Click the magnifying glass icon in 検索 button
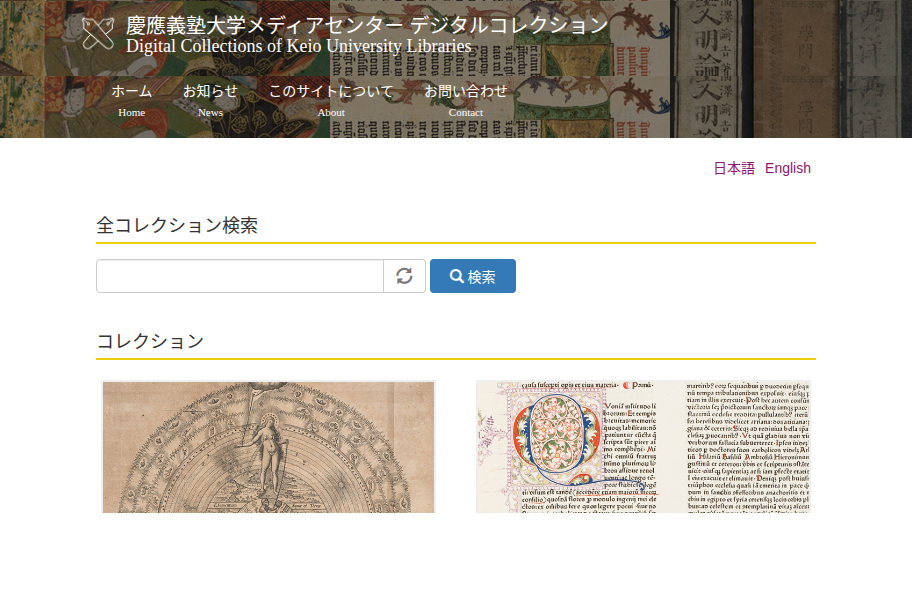The height and width of the screenshot is (600, 912). click(457, 276)
